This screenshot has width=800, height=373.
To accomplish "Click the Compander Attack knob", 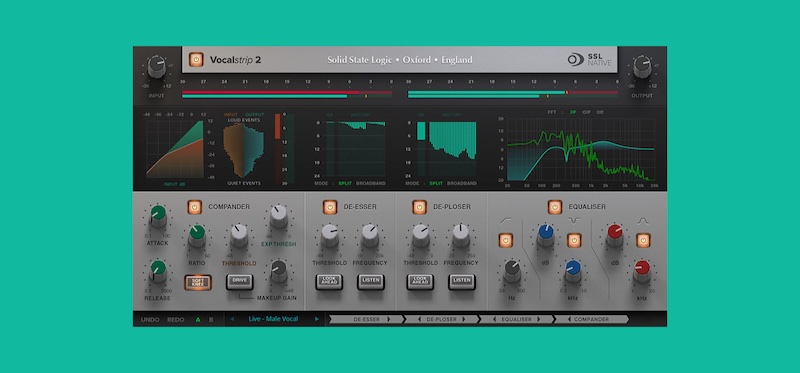I will tap(158, 216).
